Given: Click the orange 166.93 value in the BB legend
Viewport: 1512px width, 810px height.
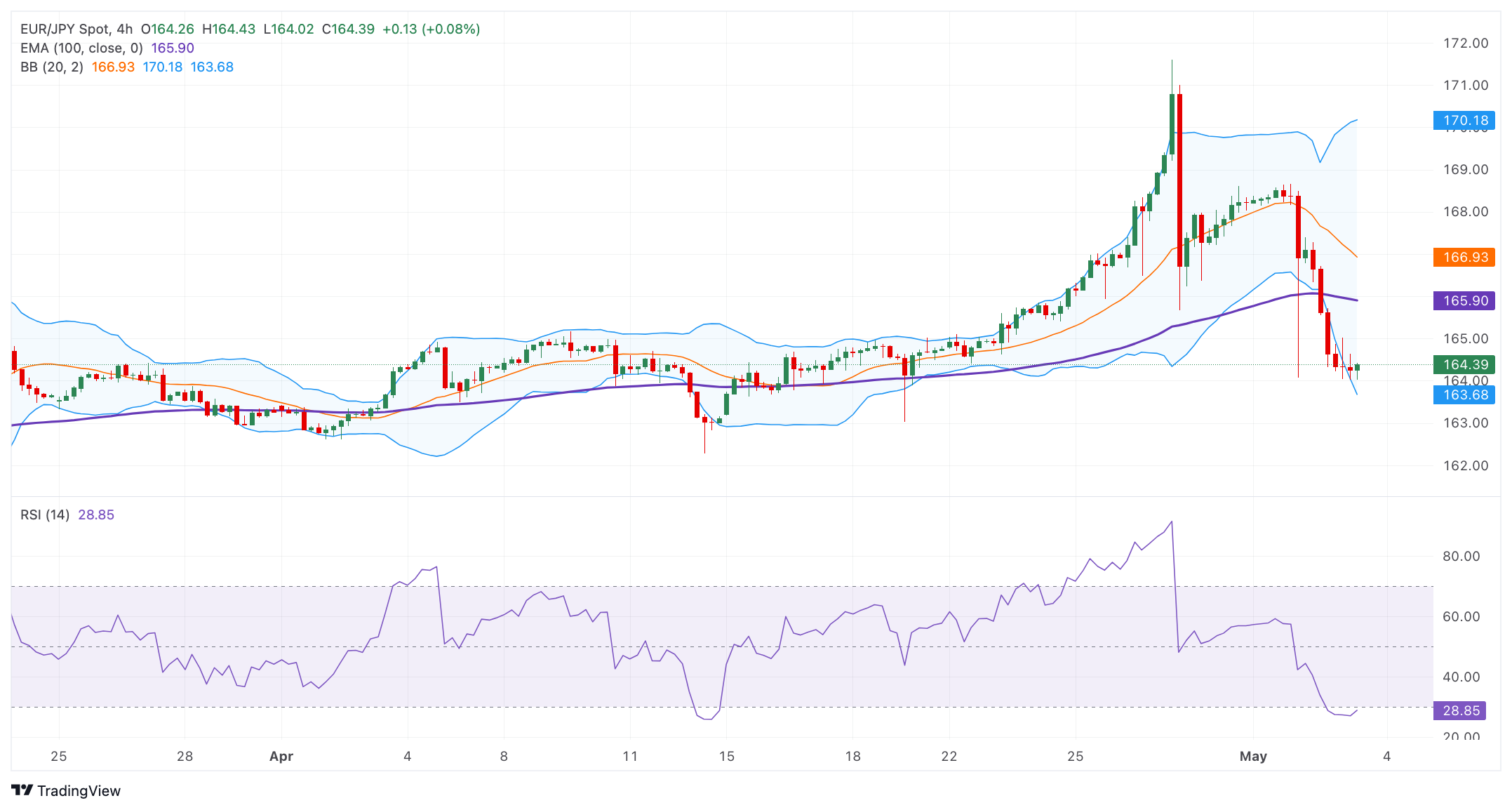Looking at the screenshot, I should pyautogui.click(x=113, y=67).
